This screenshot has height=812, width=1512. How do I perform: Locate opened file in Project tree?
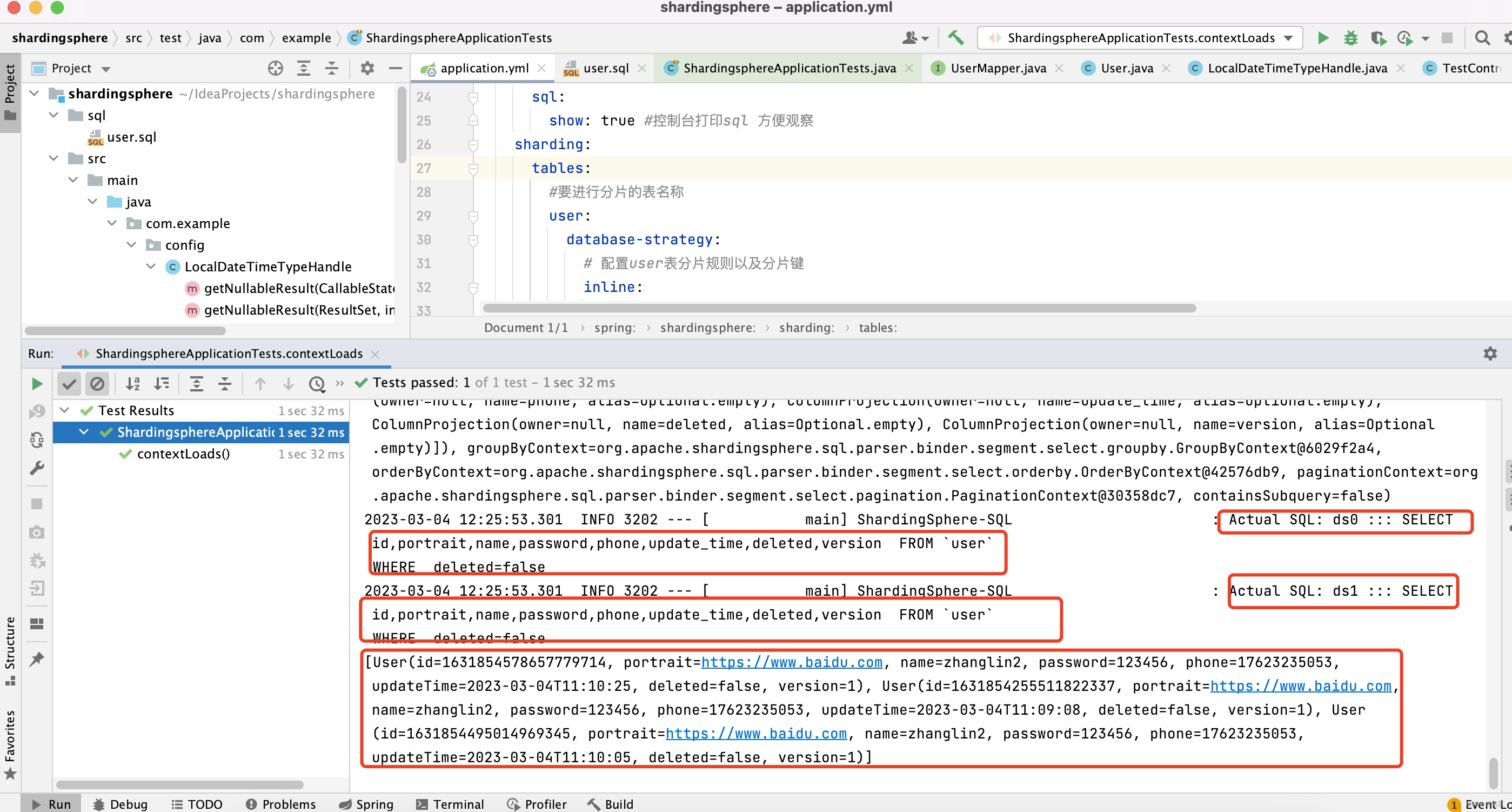pyautogui.click(x=275, y=68)
